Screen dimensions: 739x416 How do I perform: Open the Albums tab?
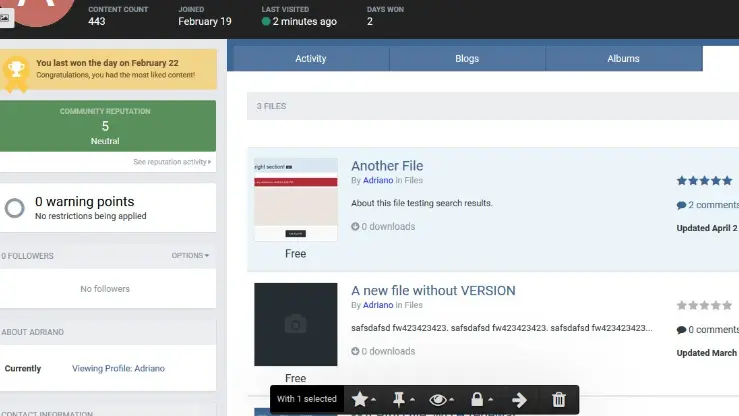(x=623, y=59)
